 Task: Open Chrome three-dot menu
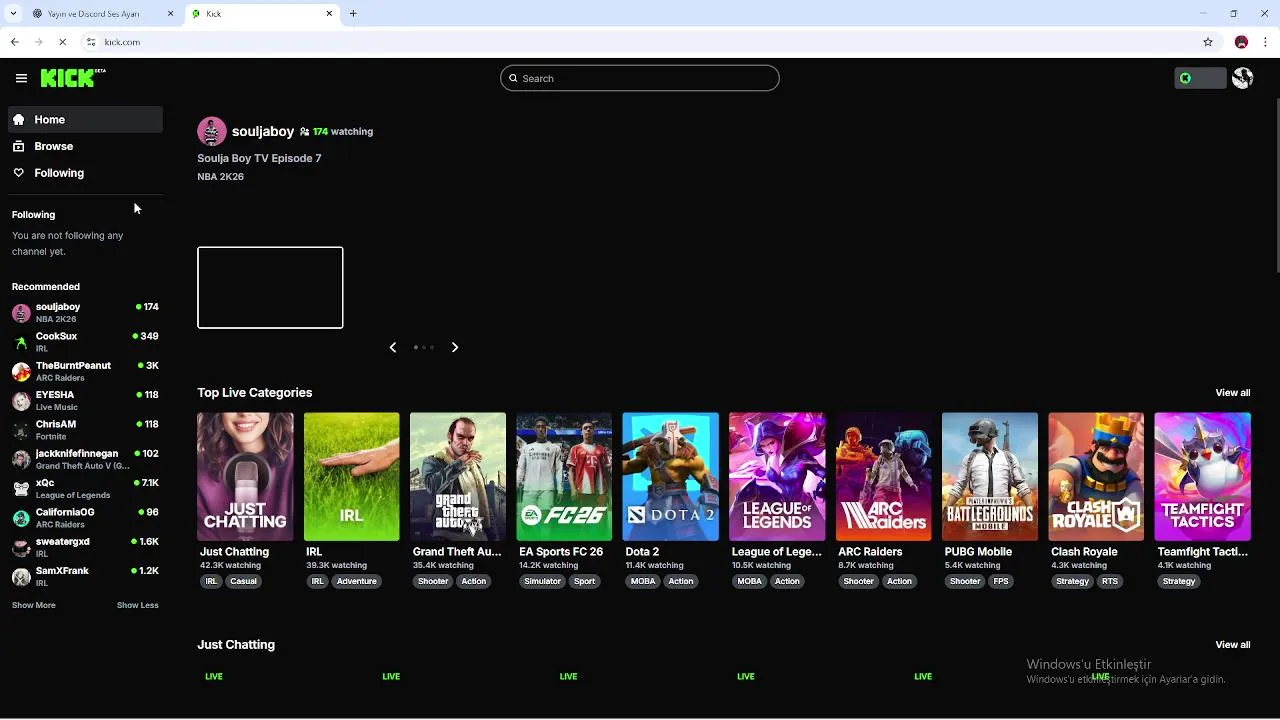tap(1266, 42)
